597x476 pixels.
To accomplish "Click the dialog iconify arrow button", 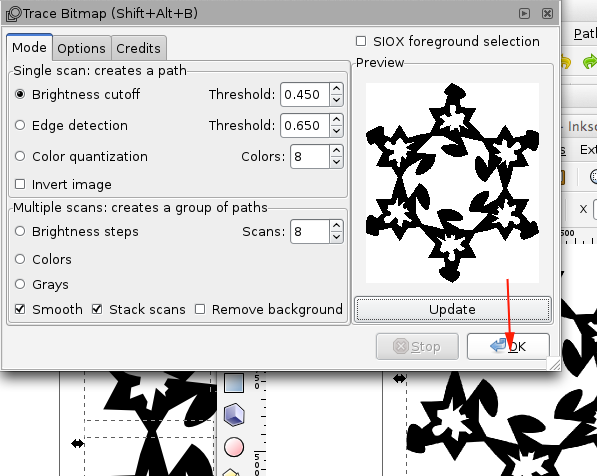I will coord(524,14).
